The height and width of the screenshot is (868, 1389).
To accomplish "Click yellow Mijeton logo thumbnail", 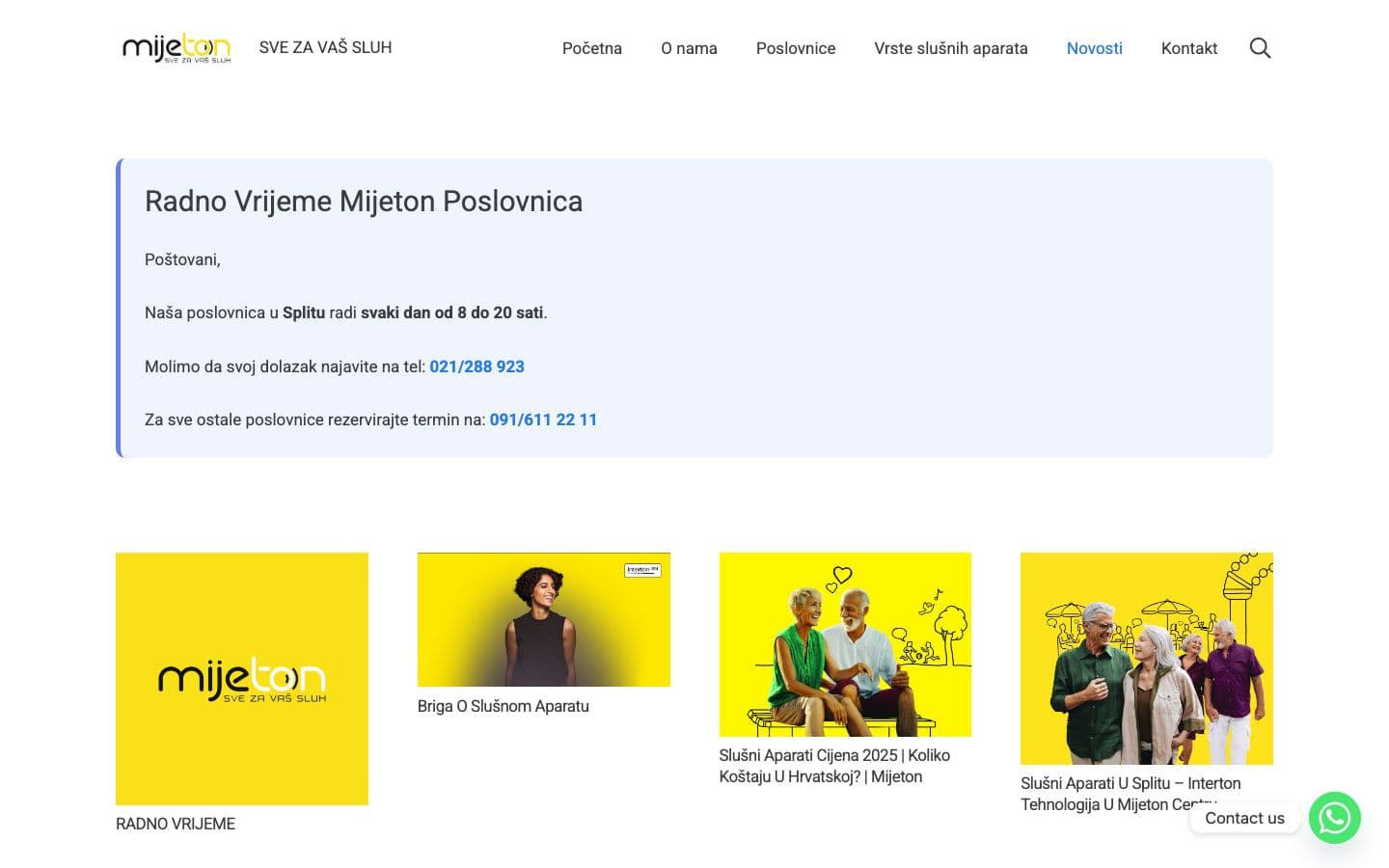I will (x=242, y=679).
